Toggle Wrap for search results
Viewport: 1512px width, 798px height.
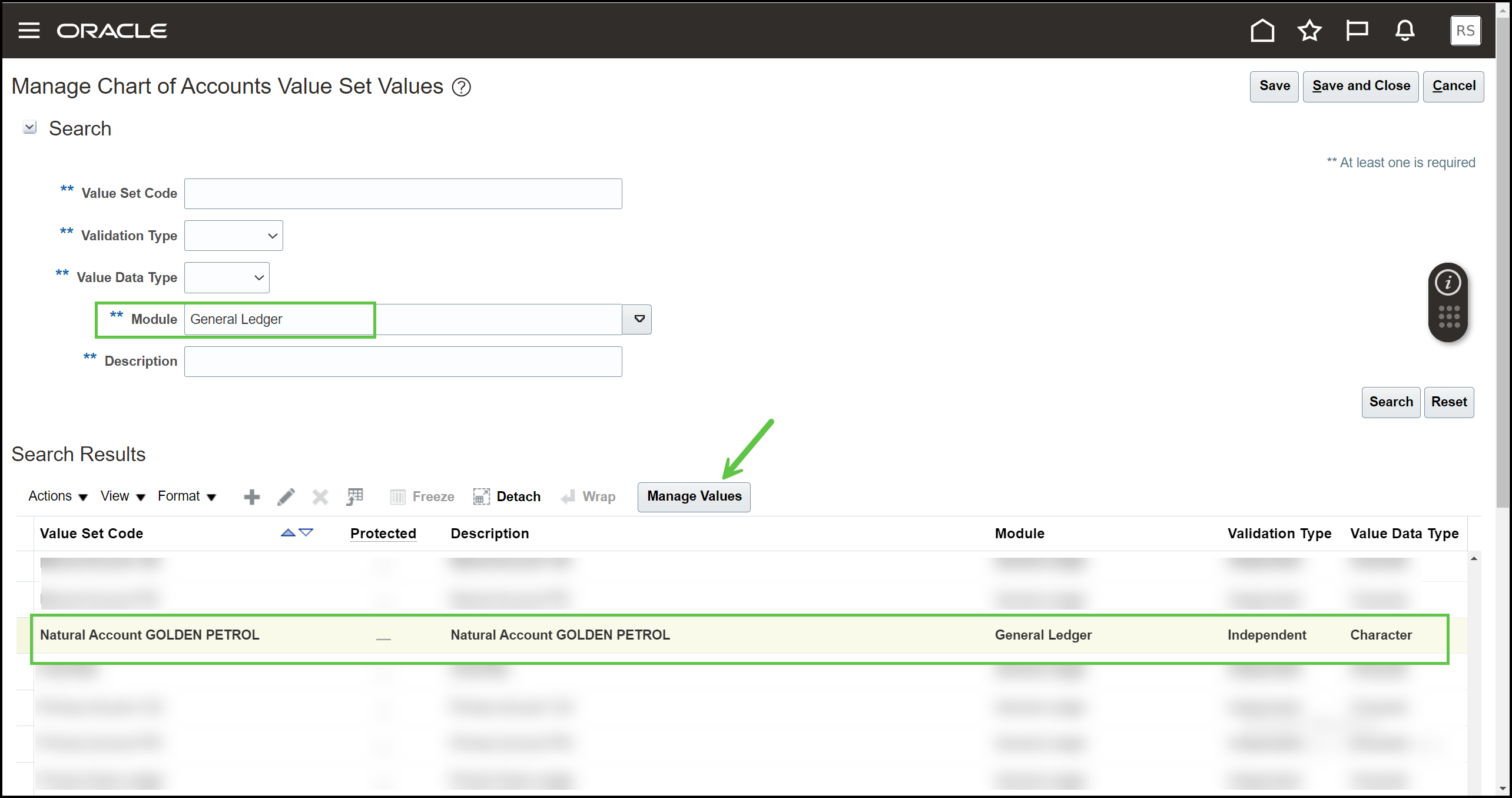pyautogui.click(x=588, y=496)
